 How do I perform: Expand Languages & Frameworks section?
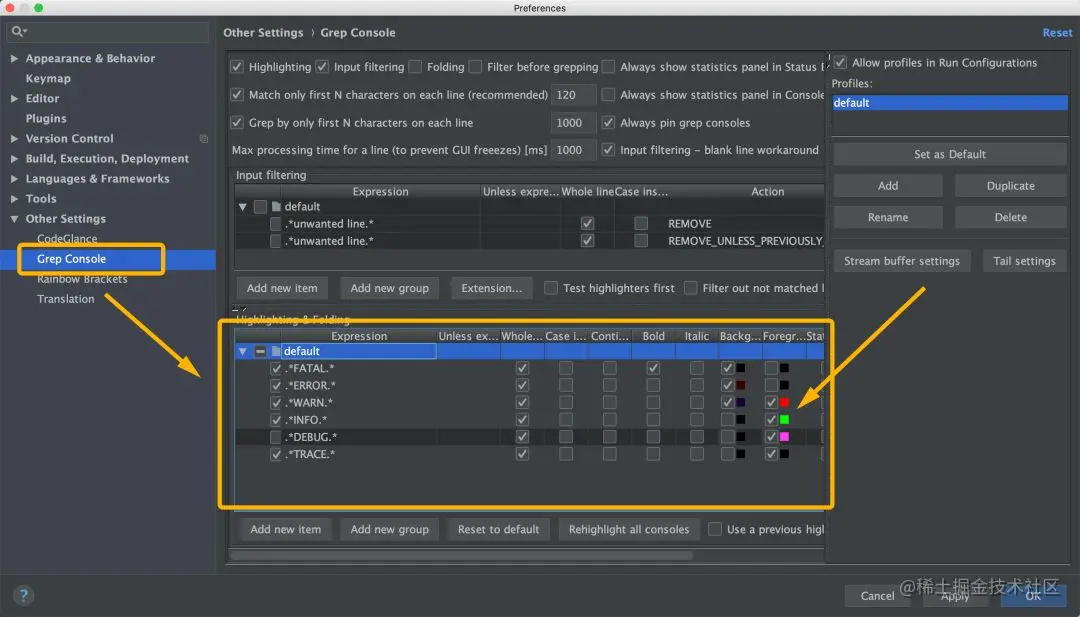(14, 178)
